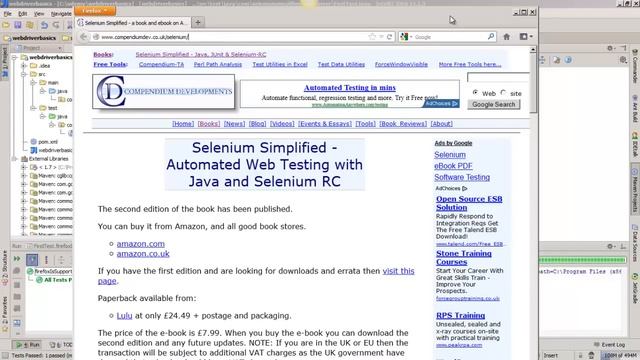640x360 pixels.
Task: Open a new Firefox tab
Action: pos(198,22)
